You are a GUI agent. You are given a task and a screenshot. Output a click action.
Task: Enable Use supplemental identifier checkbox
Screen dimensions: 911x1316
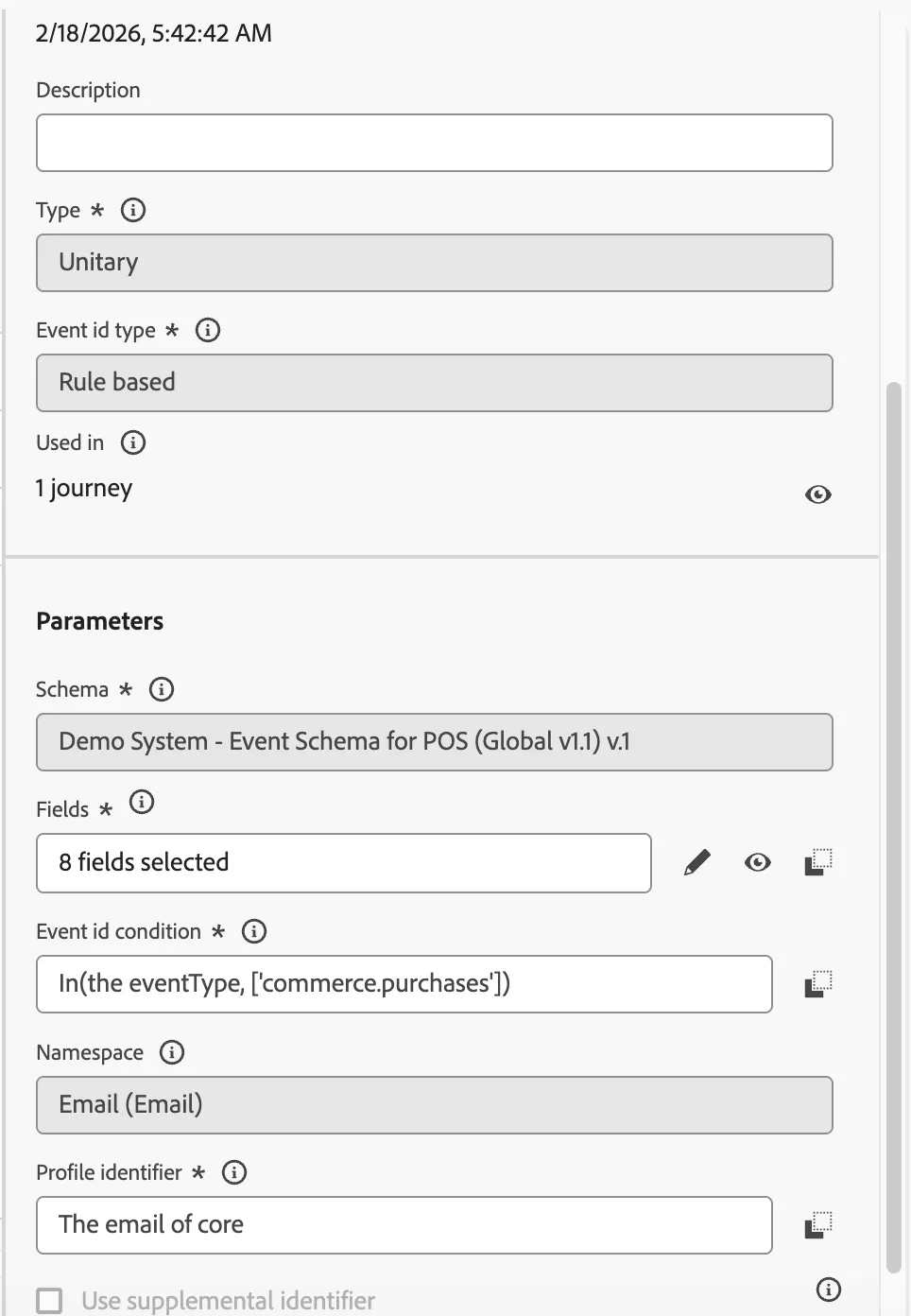click(49, 1301)
